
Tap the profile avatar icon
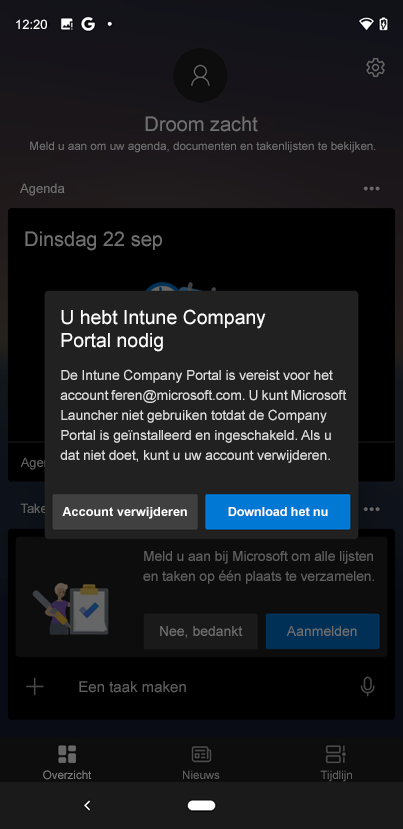tap(200, 76)
